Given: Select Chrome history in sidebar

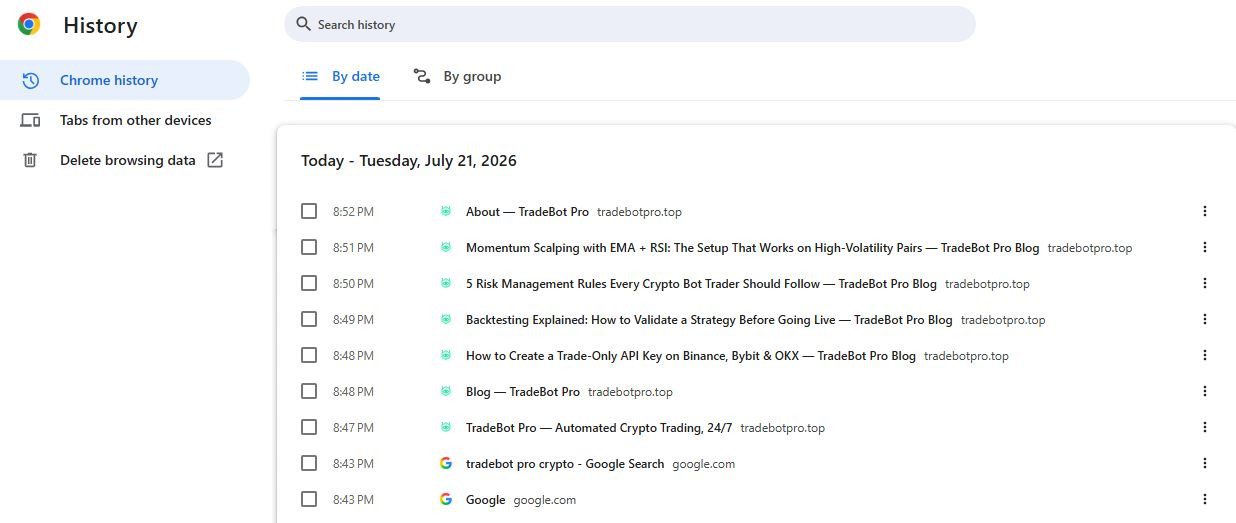Looking at the screenshot, I should pyautogui.click(x=124, y=80).
